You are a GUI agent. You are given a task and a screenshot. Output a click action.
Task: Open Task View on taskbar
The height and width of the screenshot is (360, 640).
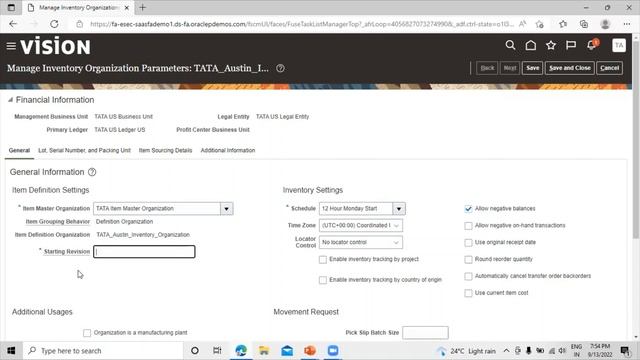217,351
